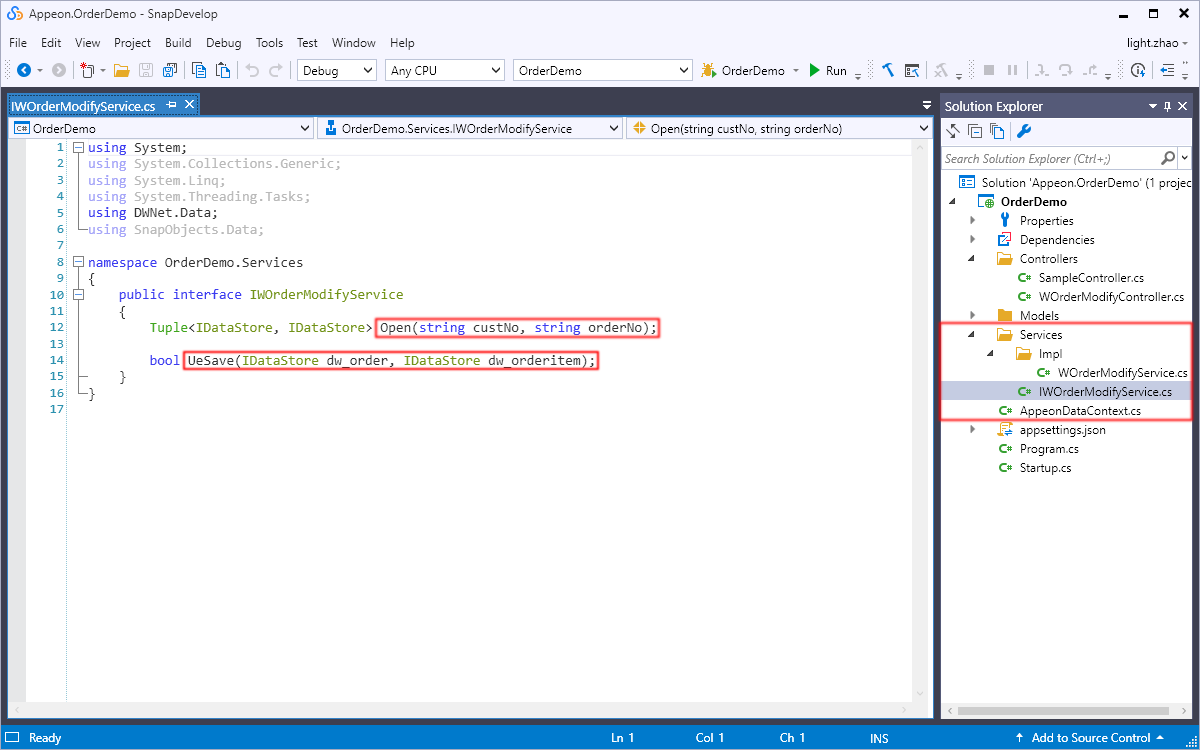Click Add to Source Control in status bar

[x=1091, y=738]
